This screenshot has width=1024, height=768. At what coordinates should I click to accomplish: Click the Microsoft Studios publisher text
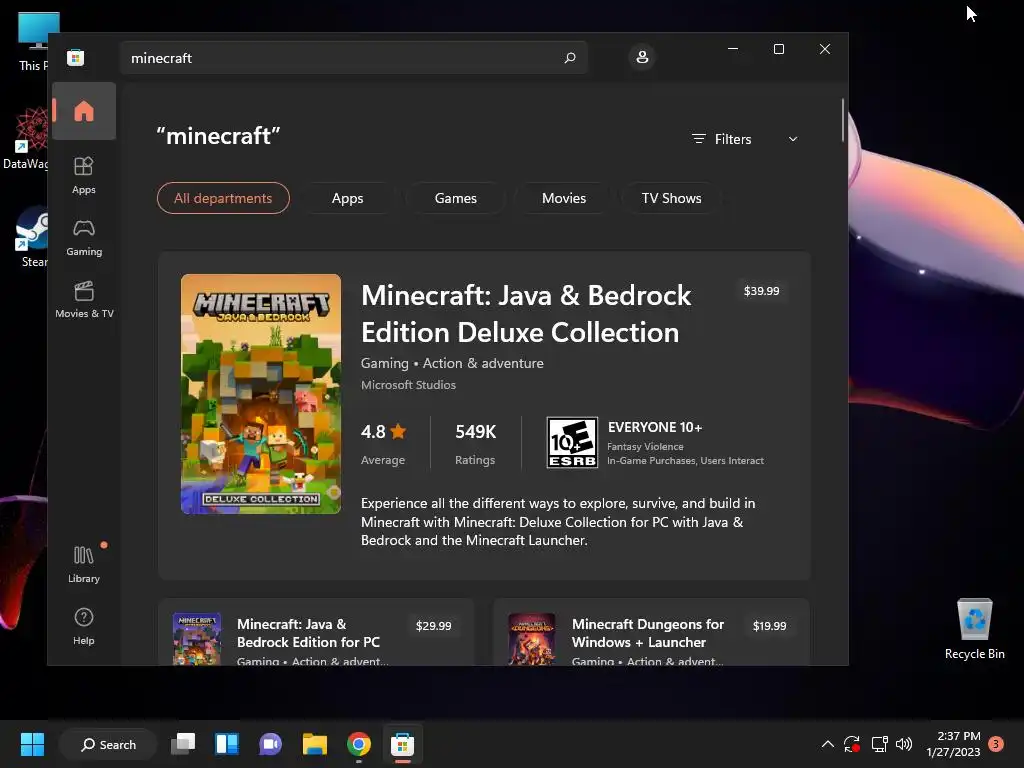point(409,385)
